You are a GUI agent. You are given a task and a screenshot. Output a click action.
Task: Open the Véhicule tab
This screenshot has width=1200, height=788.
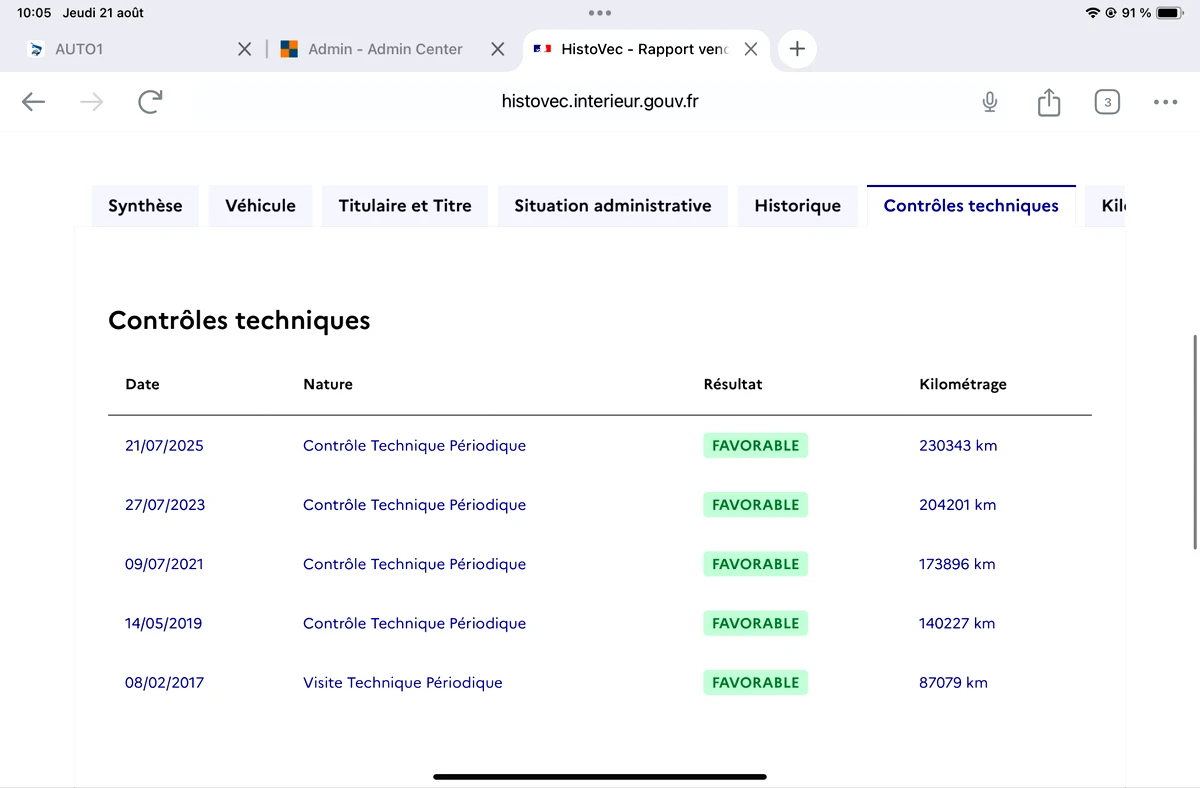(x=260, y=206)
